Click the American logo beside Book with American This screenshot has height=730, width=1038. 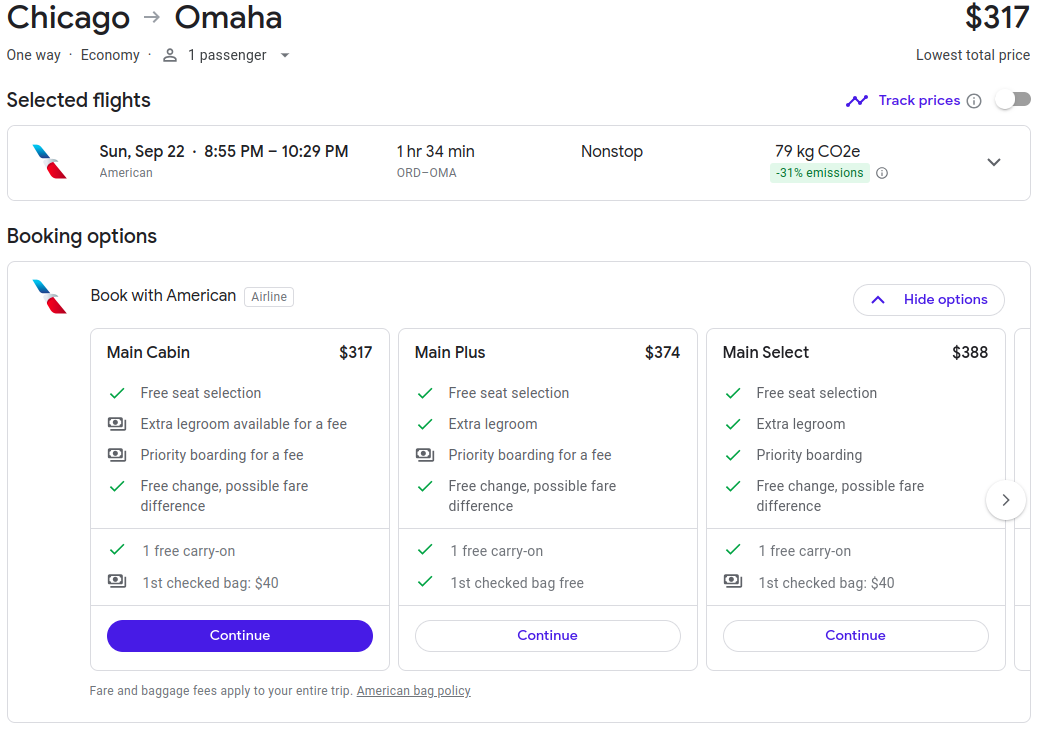click(50, 296)
